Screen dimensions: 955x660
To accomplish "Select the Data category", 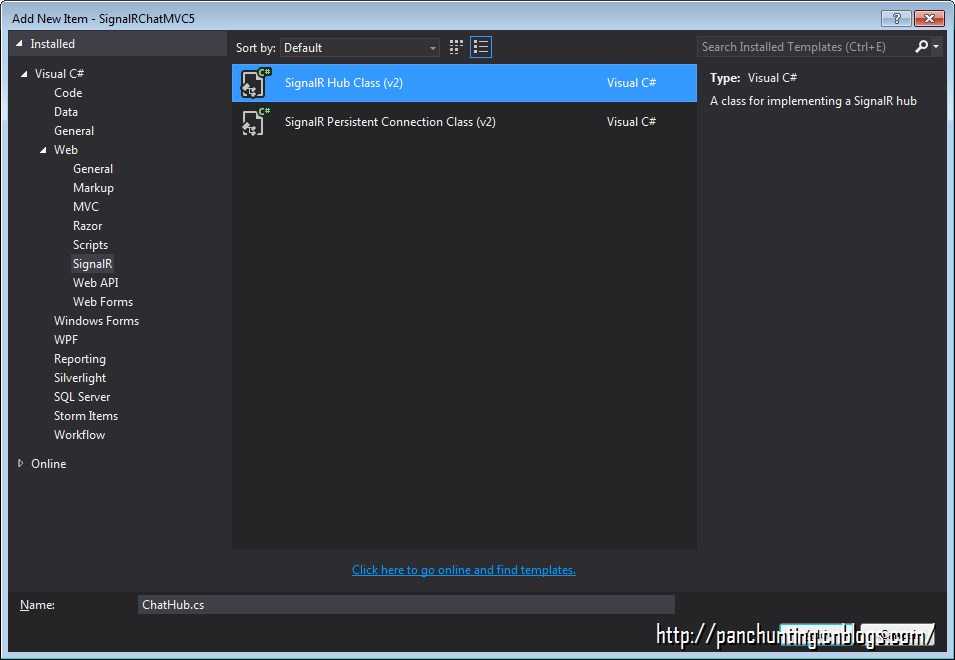I will tap(65, 112).
